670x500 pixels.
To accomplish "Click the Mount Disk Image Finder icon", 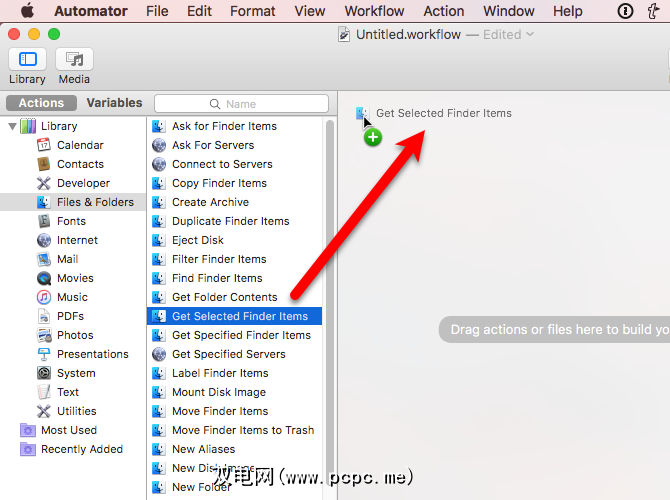I will pos(159,392).
